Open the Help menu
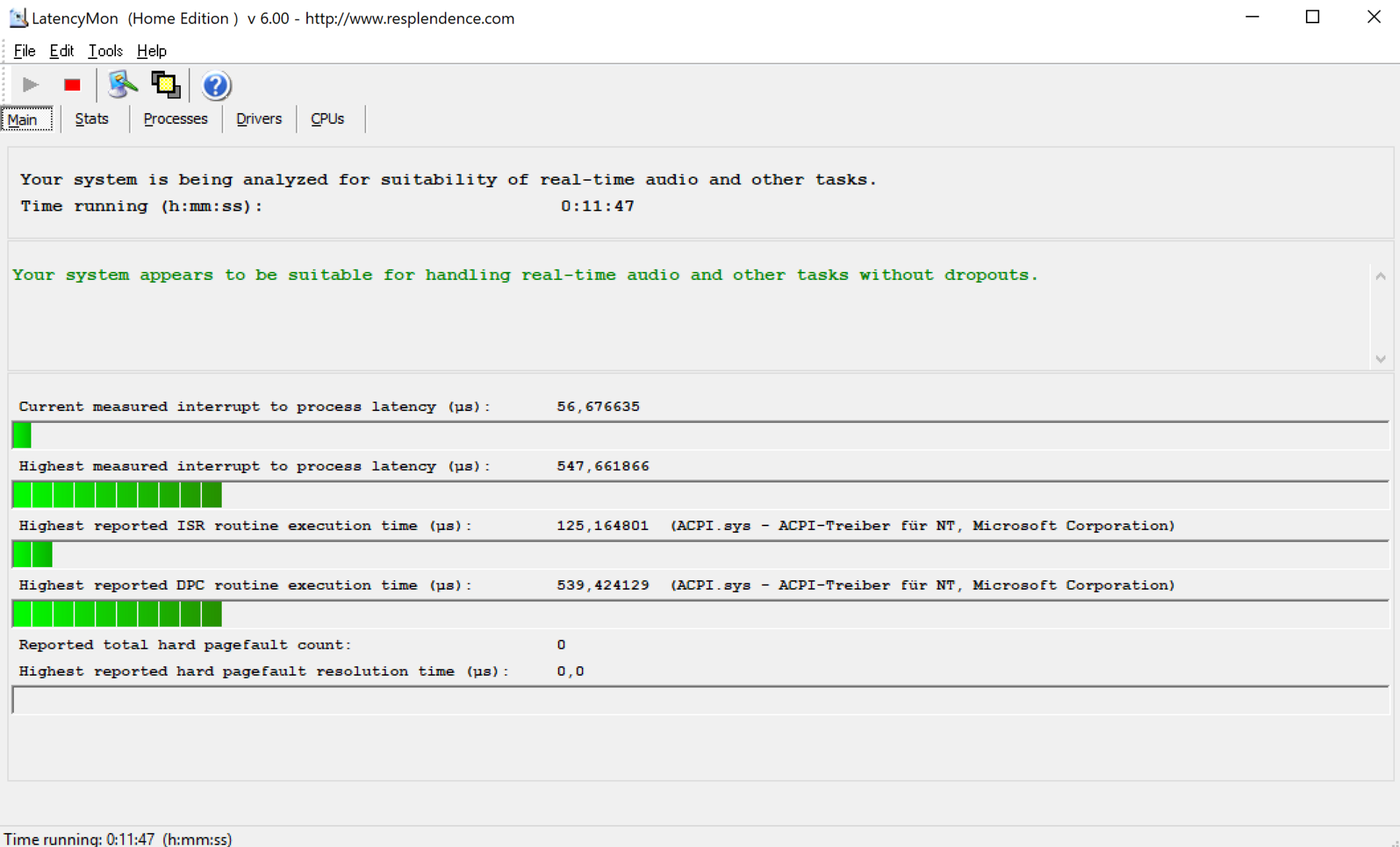 tap(152, 51)
